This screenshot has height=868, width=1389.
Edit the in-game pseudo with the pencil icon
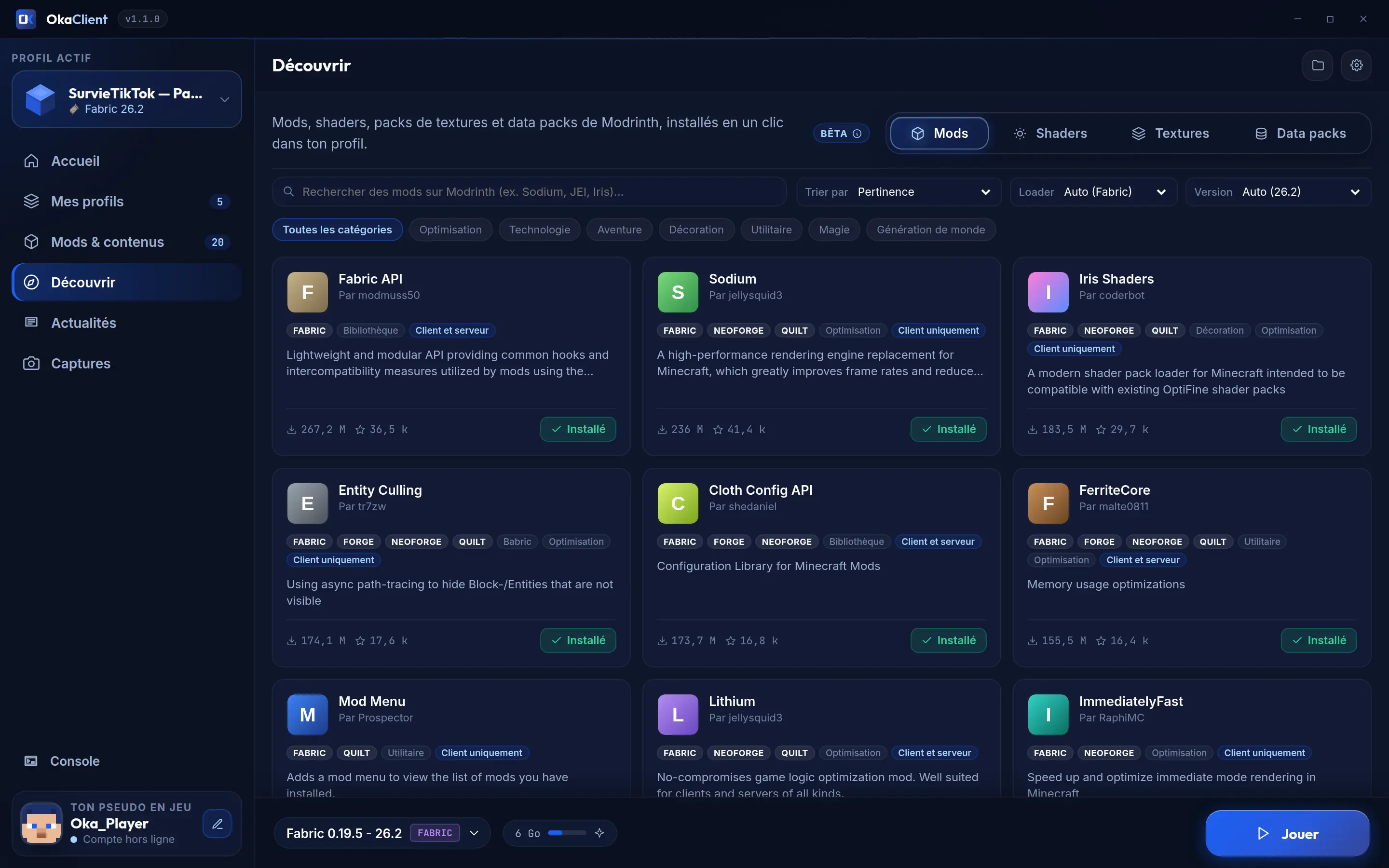[217, 824]
